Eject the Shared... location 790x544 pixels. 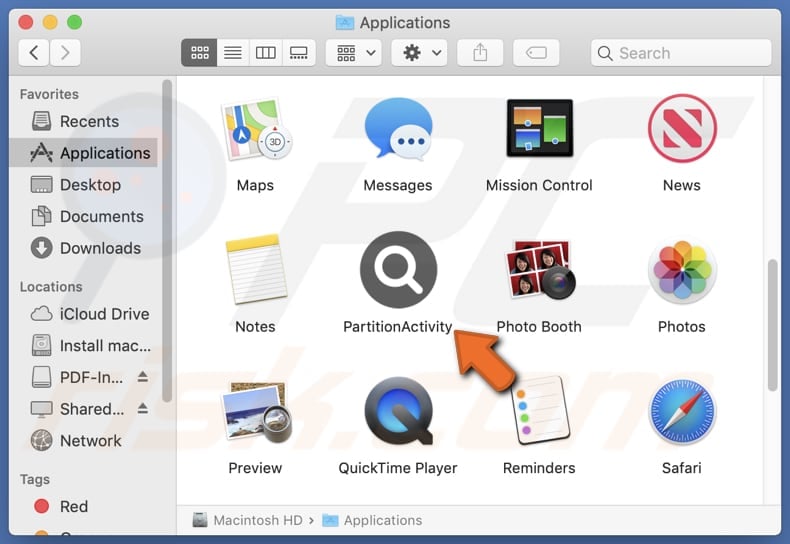tap(143, 409)
